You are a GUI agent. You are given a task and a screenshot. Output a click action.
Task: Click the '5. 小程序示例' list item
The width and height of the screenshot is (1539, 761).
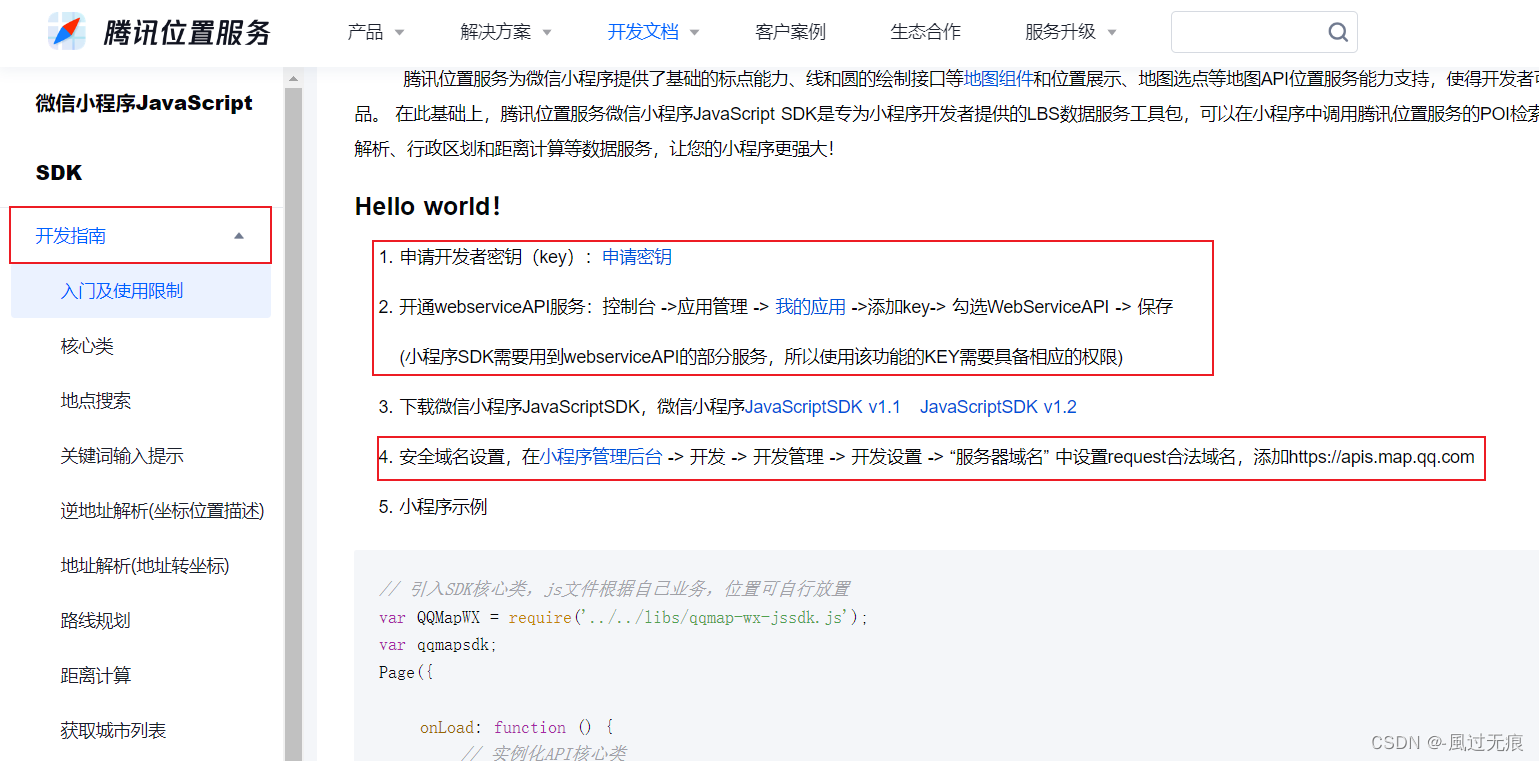433,507
